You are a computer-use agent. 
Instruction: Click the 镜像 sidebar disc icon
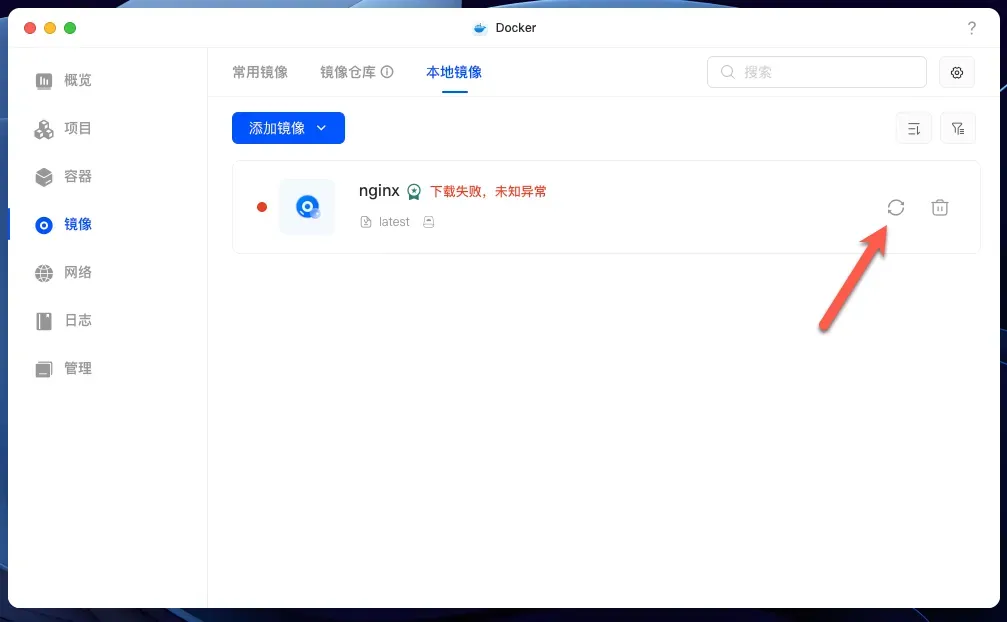[x=44, y=225]
